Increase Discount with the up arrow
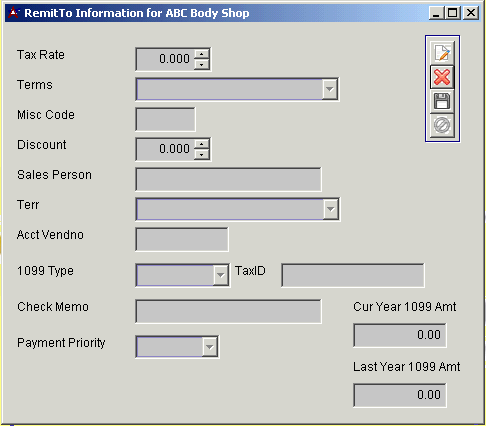 (x=202, y=144)
